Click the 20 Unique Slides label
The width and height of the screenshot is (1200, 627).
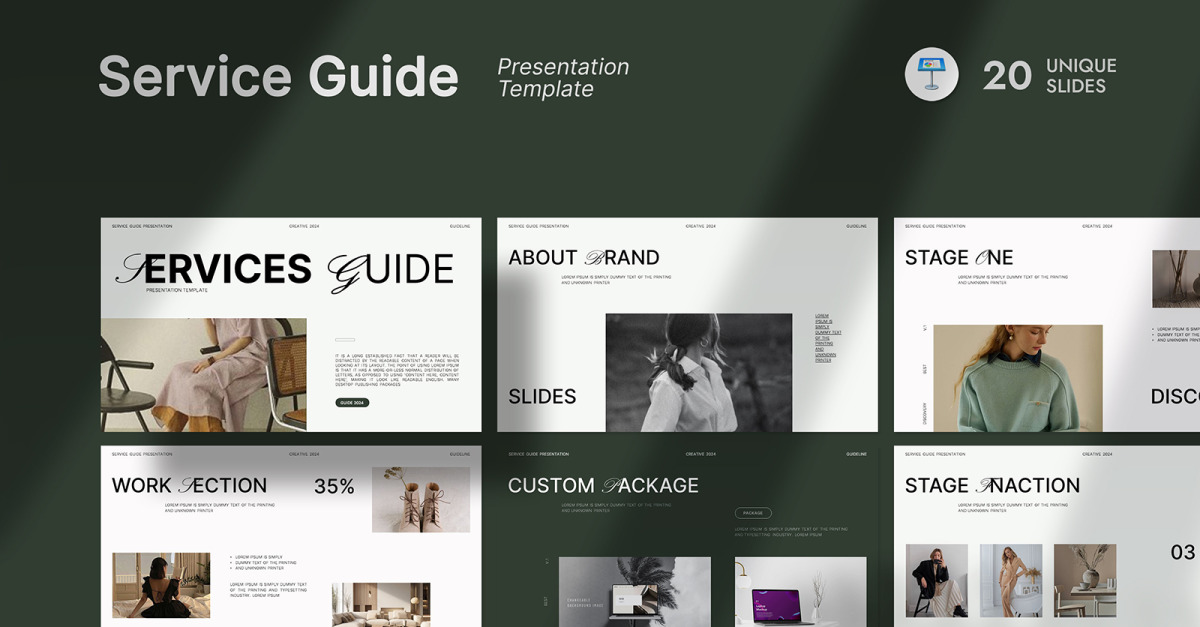pyautogui.click(x=1049, y=76)
